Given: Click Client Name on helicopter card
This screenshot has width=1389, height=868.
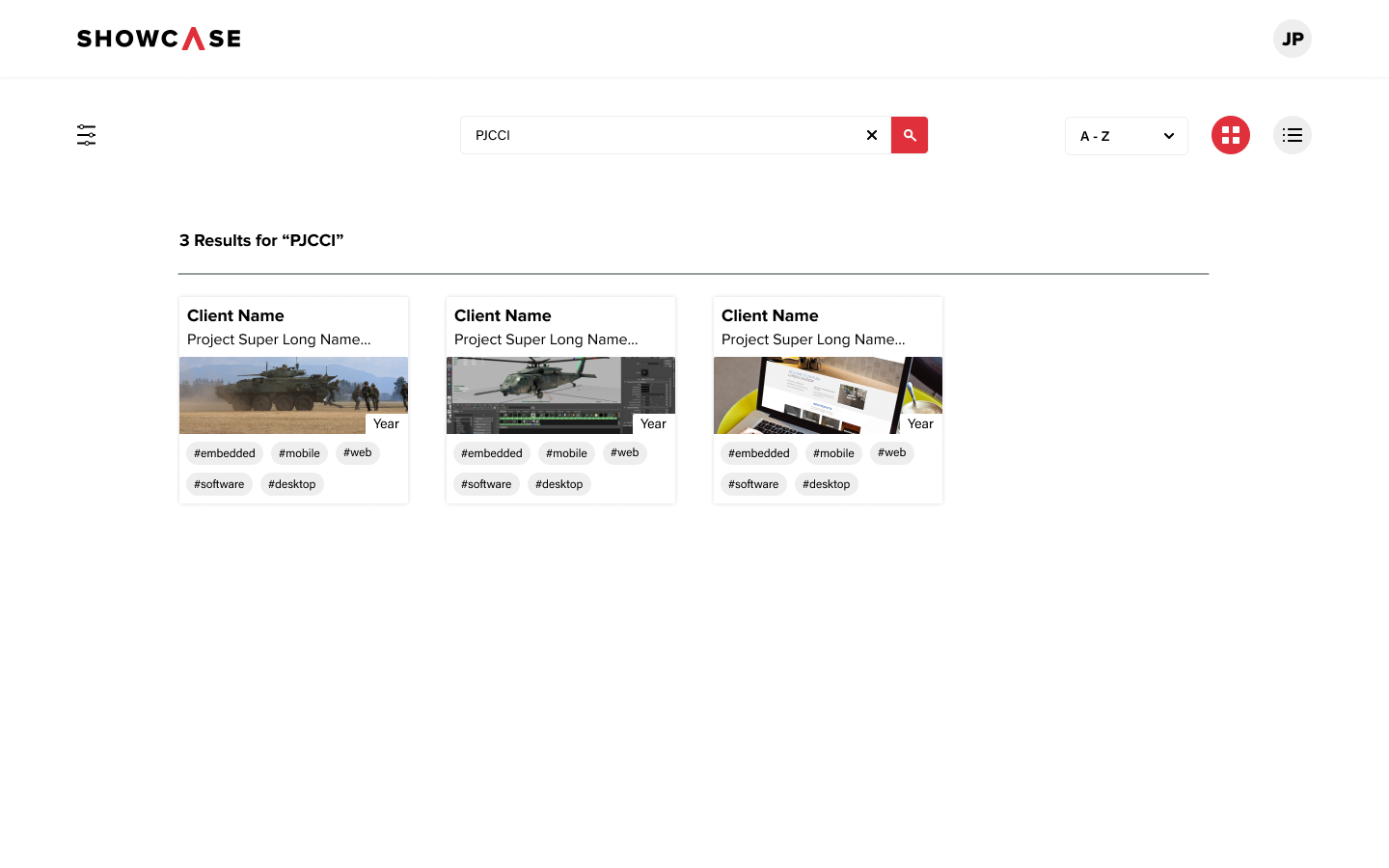Looking at the screenshot, I should pos(503,315).
